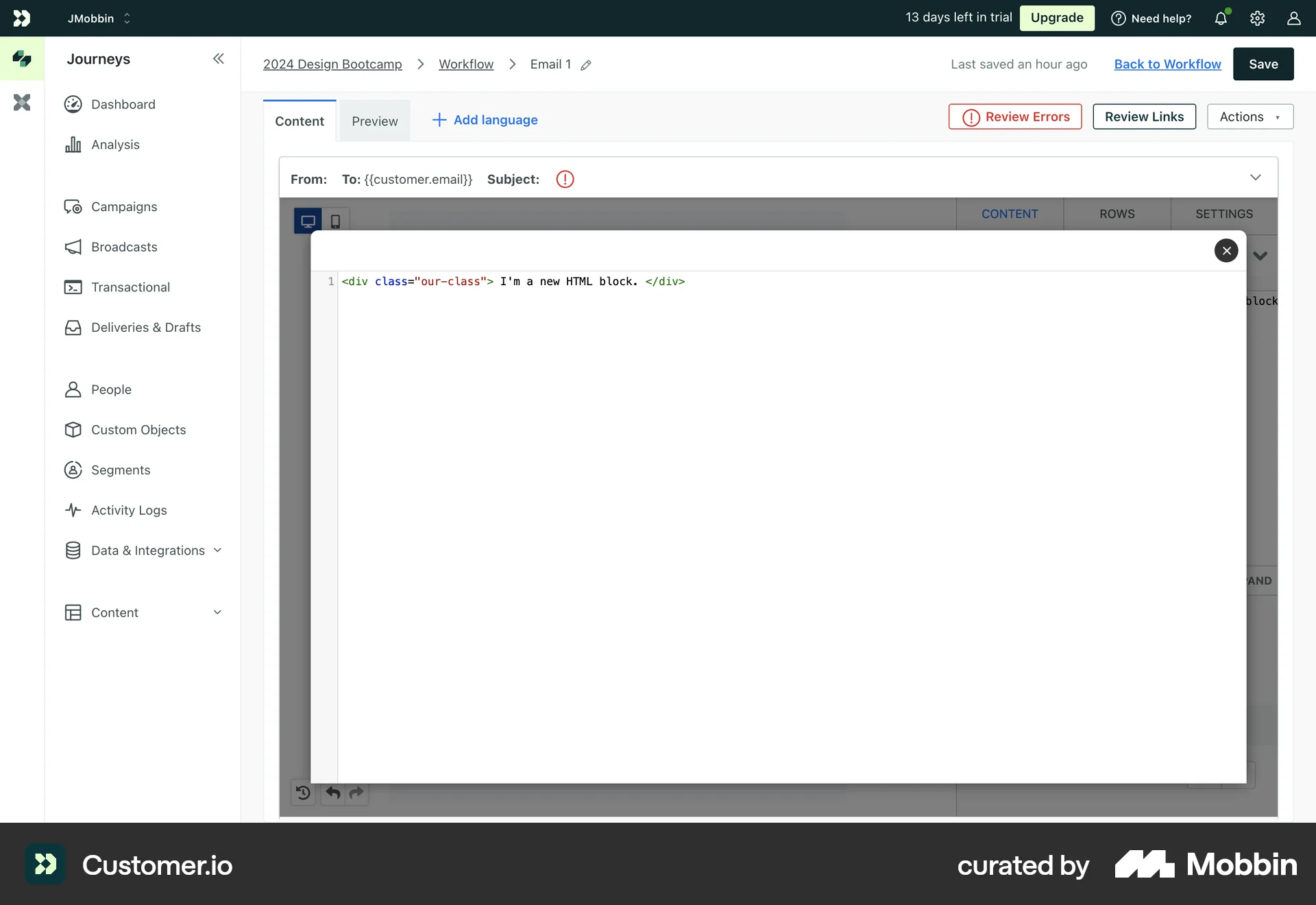Switch to desktop preview mode

click(x=308, y=221)
